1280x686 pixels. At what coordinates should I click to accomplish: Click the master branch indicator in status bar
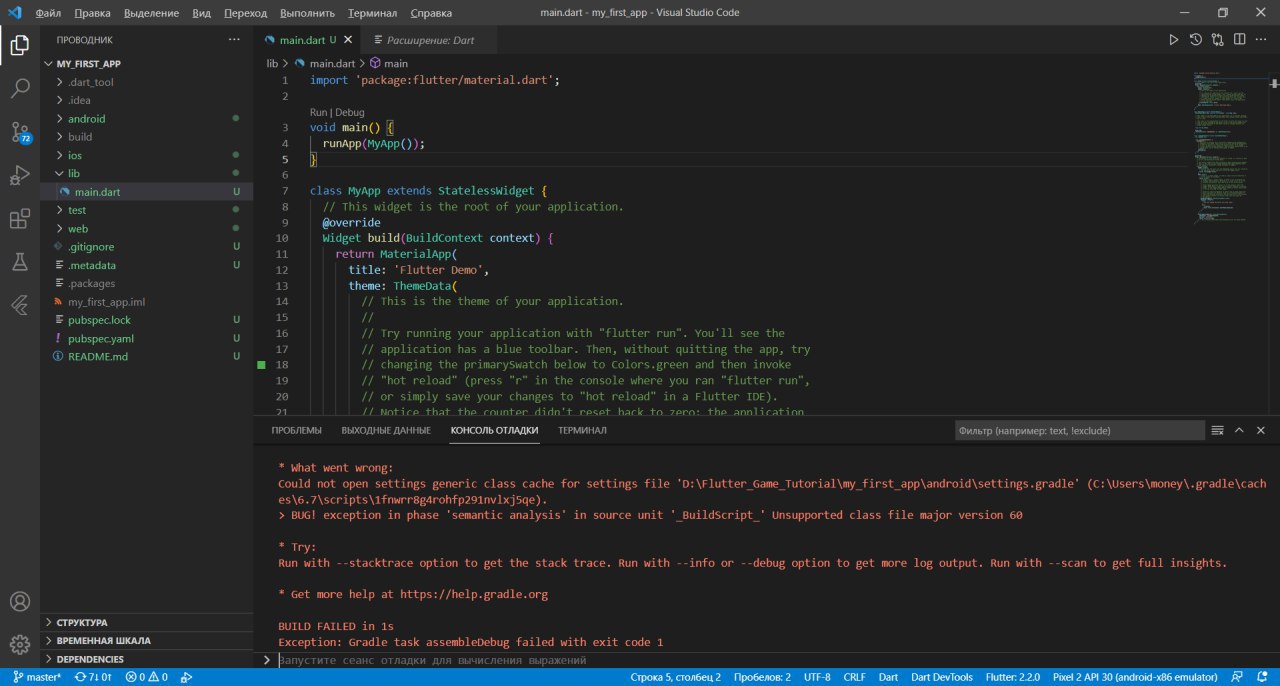[37, 677]
